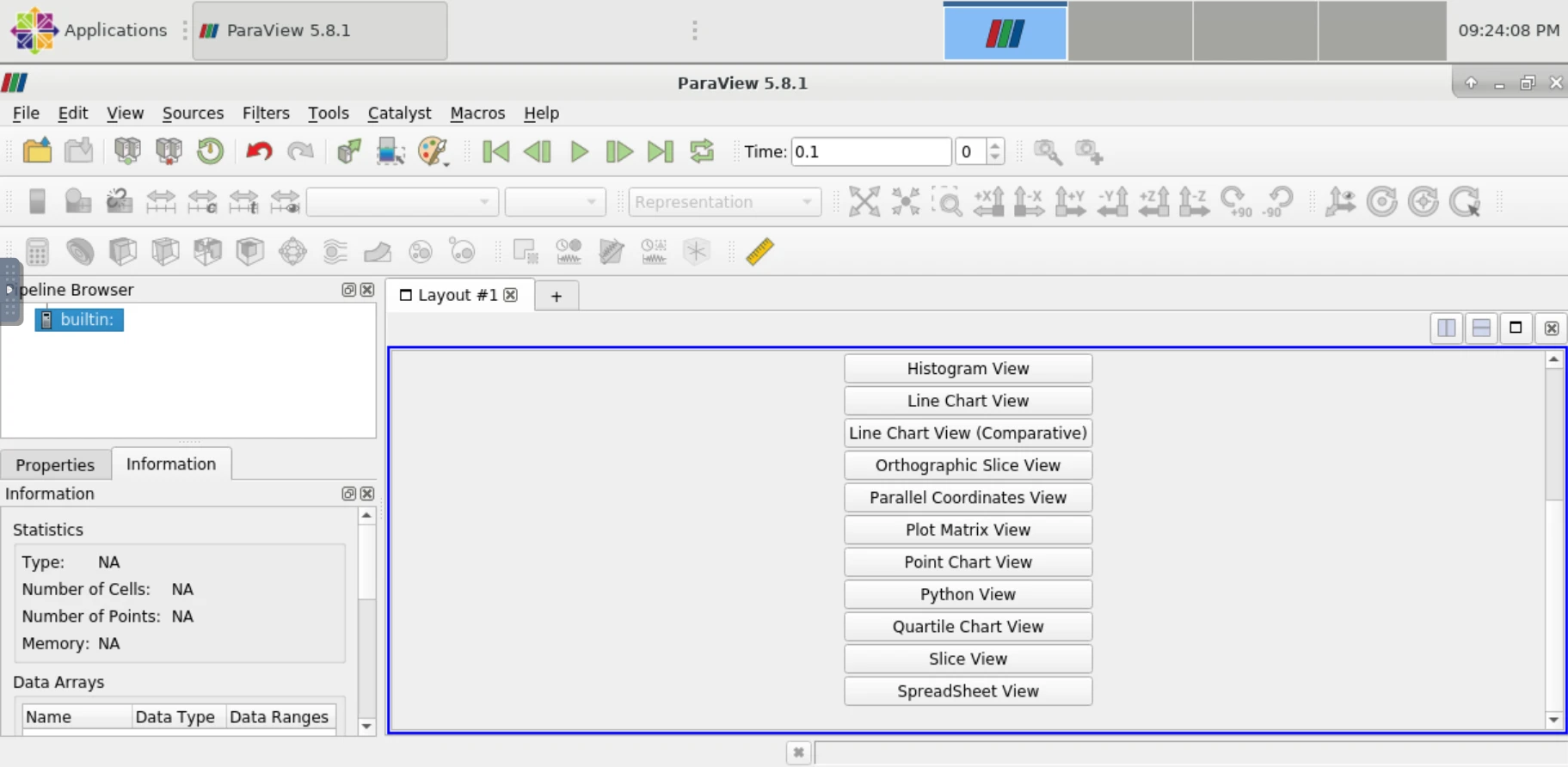Jump to the last frame

point(661,151)
